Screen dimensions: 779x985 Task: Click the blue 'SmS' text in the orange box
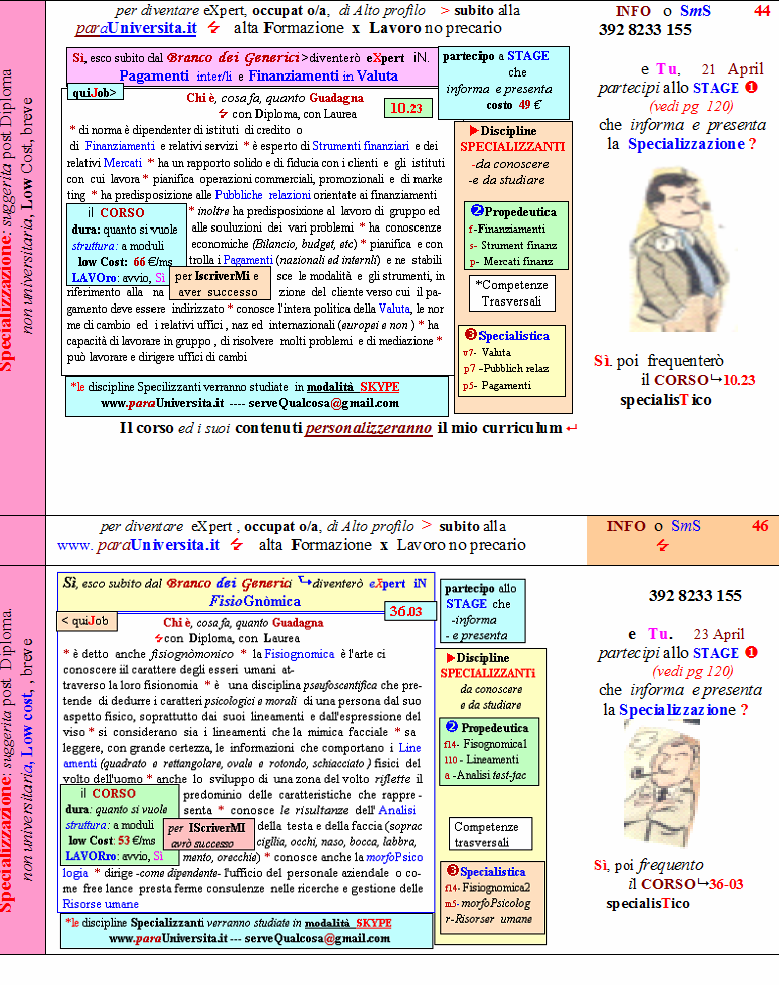point(685,526)
